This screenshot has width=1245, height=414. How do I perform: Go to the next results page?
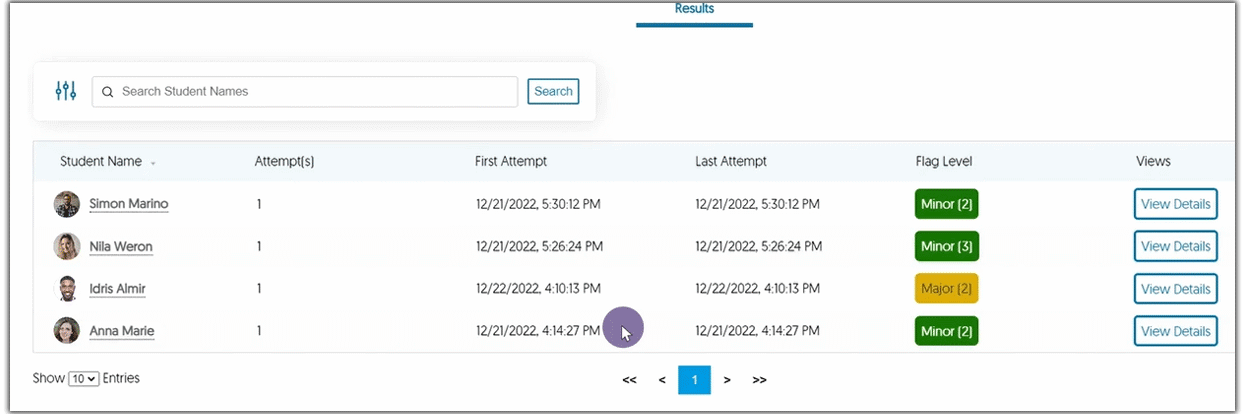pos(727,380)
